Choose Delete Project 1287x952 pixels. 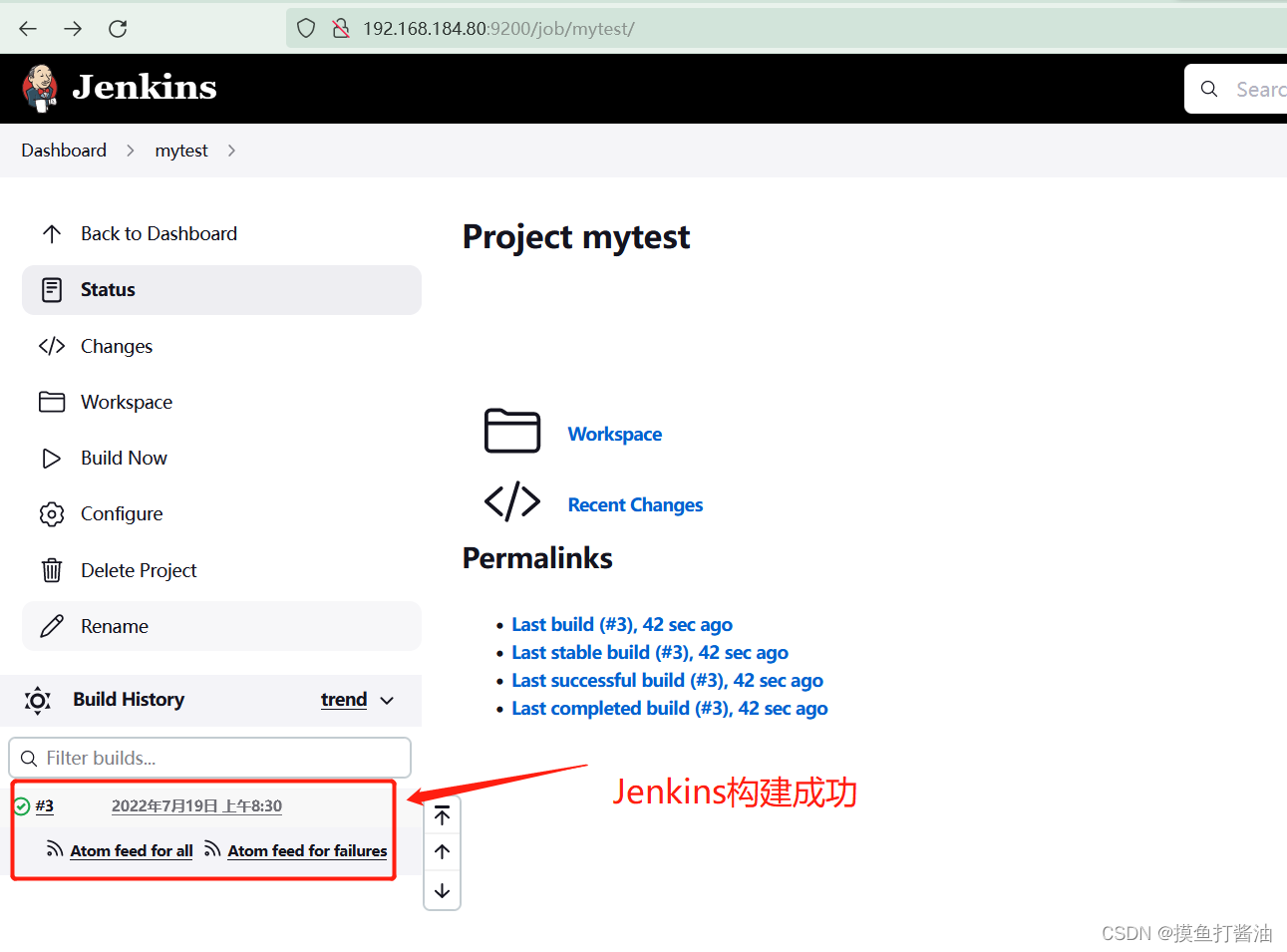click(221, 570)
